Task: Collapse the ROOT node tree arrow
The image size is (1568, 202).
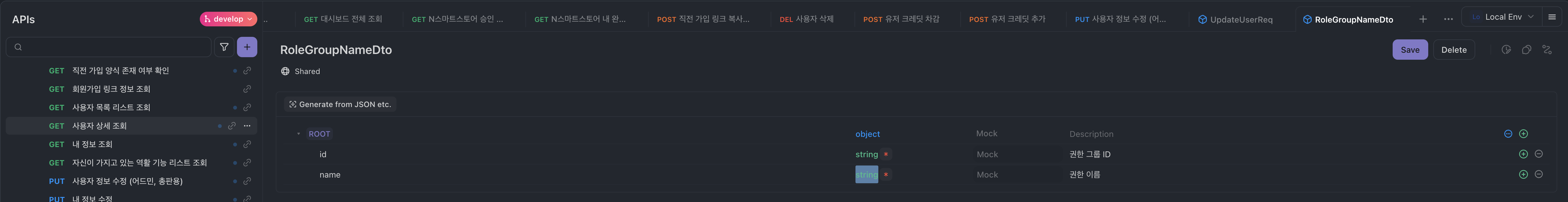Action: (x=298, y=134)
